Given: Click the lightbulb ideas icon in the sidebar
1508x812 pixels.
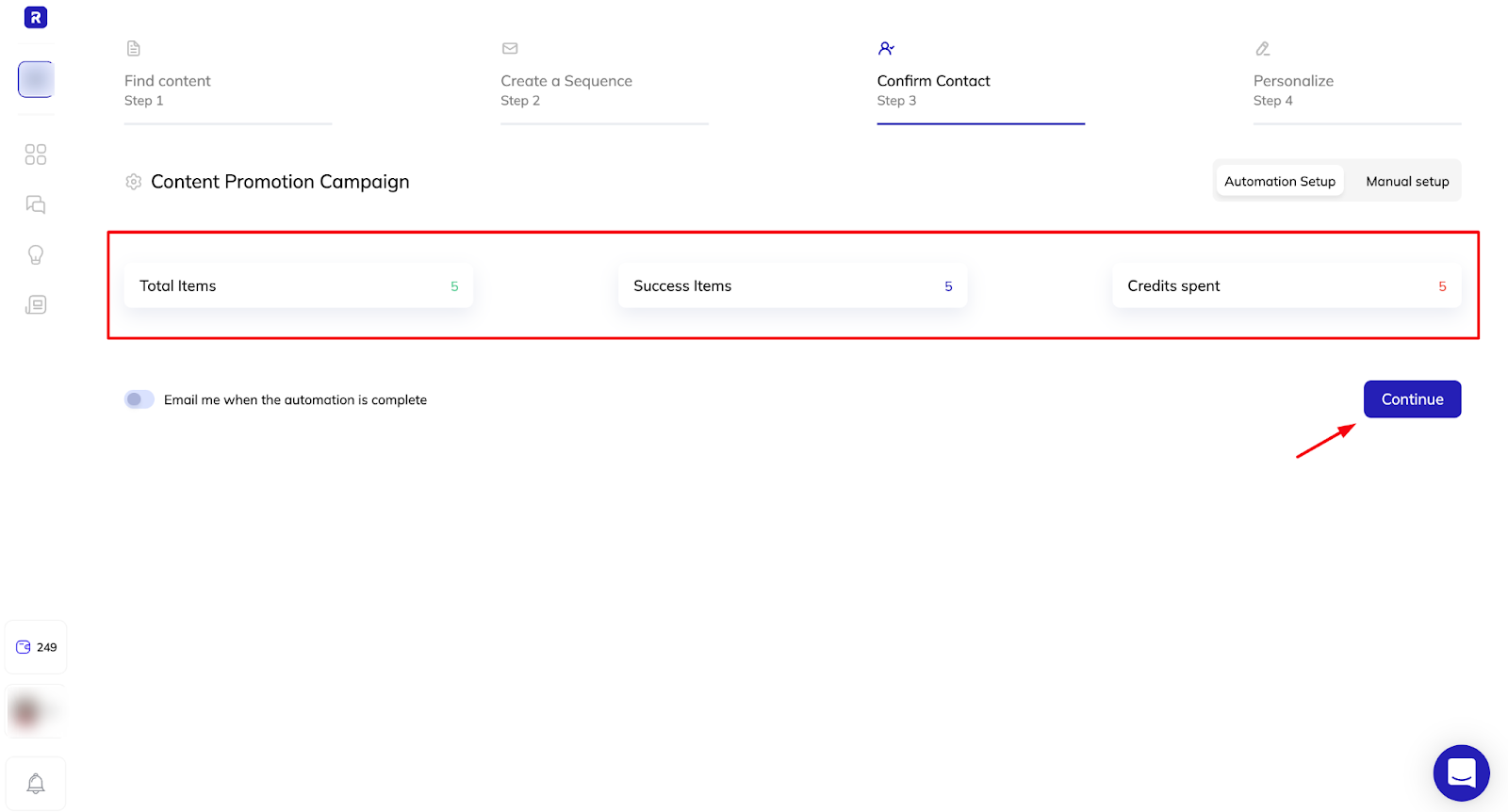Looking at the screenshot, I should tap(36, 254).
